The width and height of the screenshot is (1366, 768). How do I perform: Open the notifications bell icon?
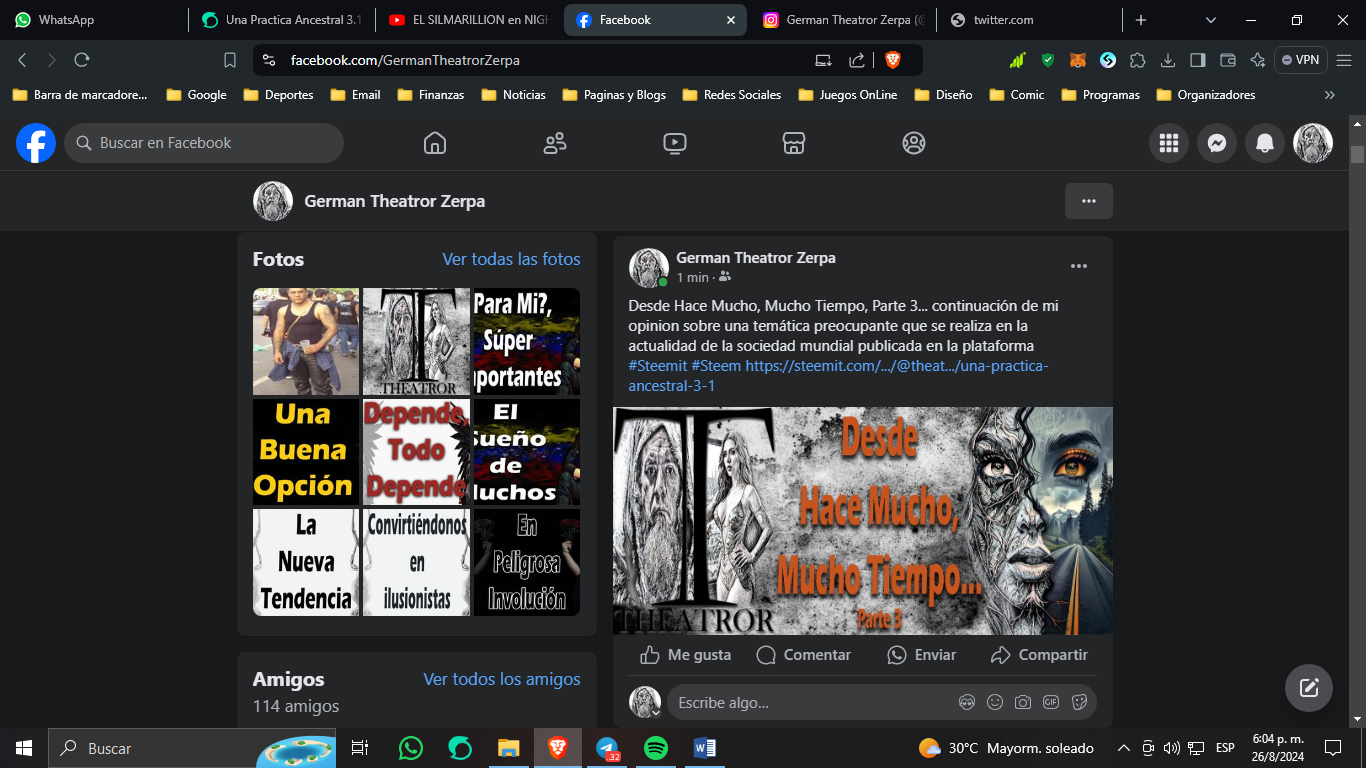click(x=1265, y=143)
